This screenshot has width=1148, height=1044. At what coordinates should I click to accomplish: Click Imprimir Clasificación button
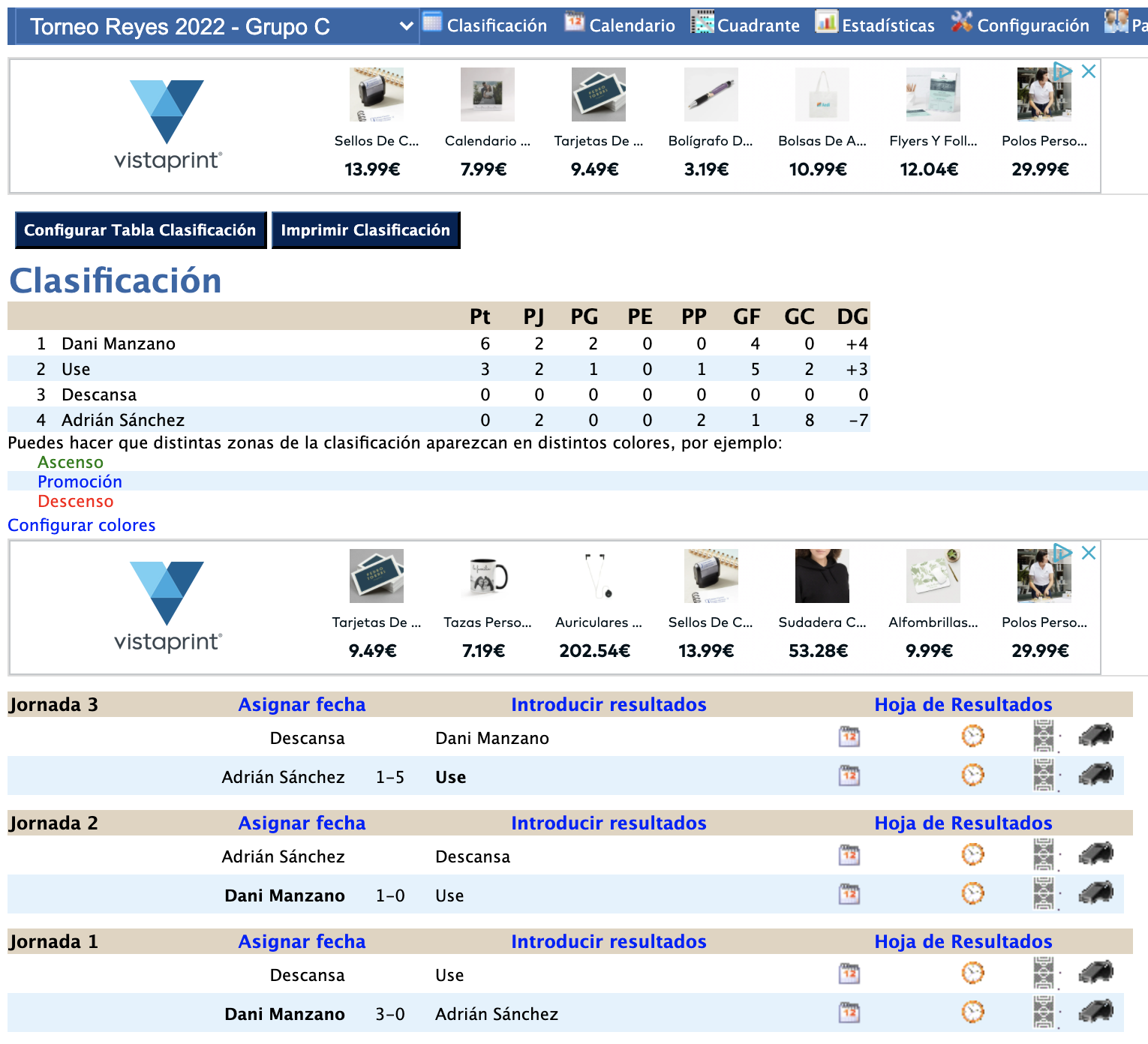pyautogui.click(x=365, y=230)
